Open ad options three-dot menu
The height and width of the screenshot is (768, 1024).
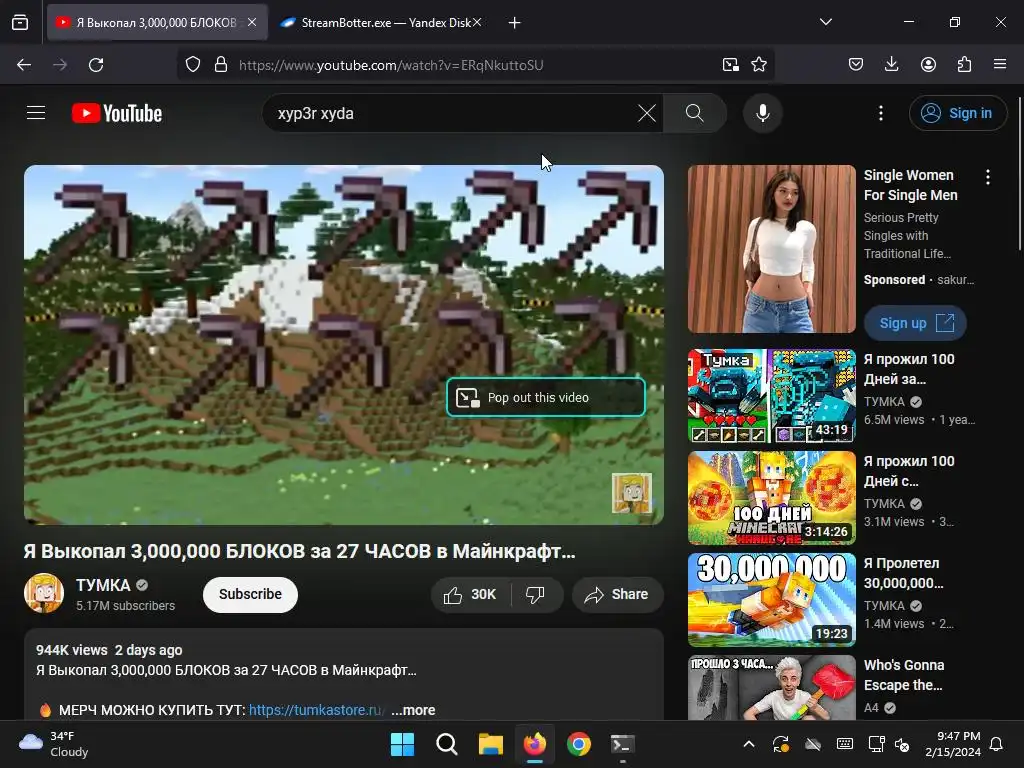[x=987, y=177]
